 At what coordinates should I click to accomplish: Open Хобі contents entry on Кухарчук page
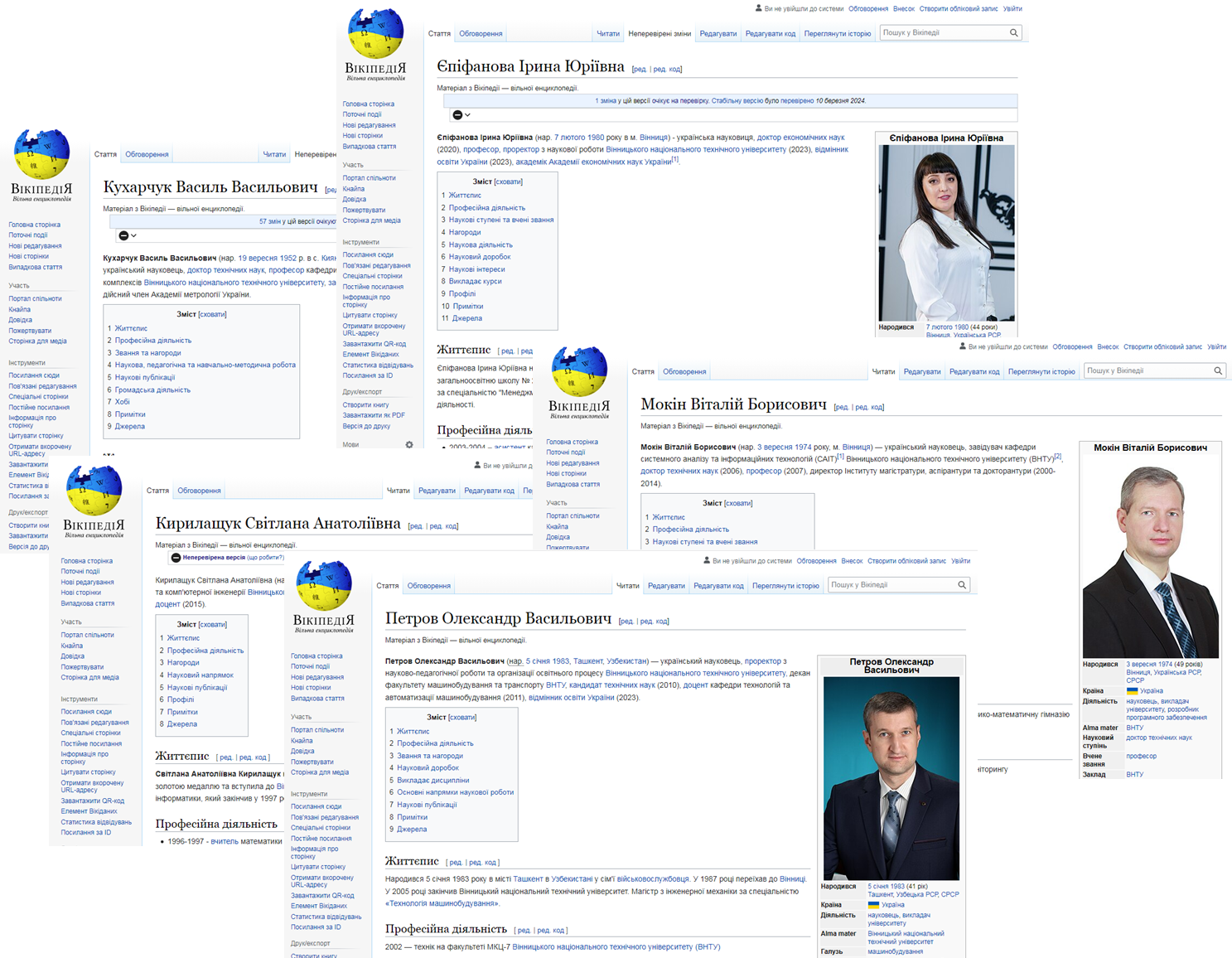click(x=122, y=402)
